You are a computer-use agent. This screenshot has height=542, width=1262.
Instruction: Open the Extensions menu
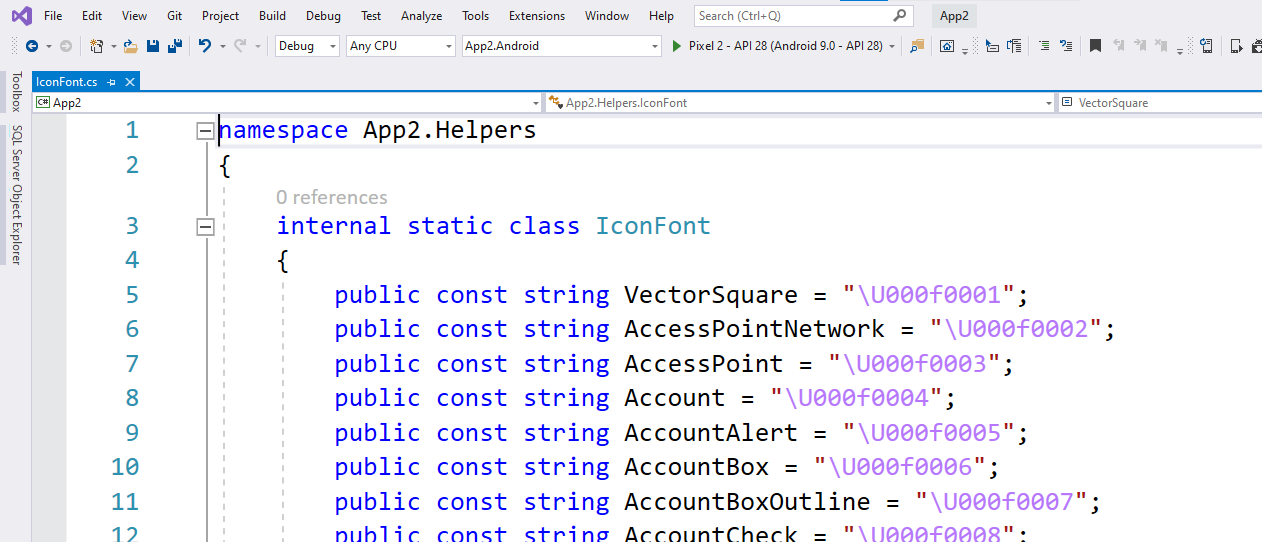click(x=537, y=15)
